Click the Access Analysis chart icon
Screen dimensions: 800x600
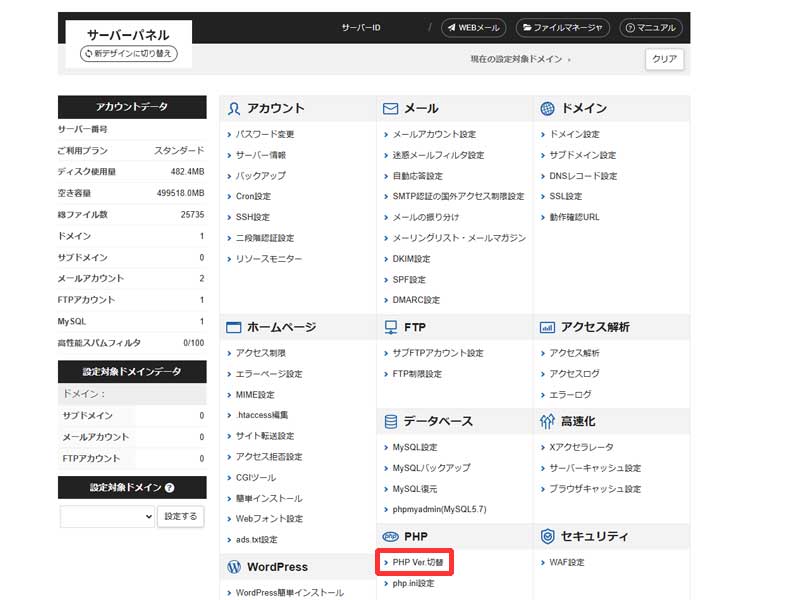pos(547,328)
